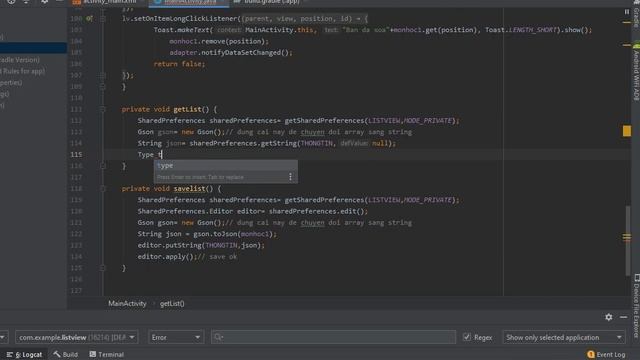Open the com.example.listview process dropdown
Viewport: 640px width, 360px height.
click(77, 338)
